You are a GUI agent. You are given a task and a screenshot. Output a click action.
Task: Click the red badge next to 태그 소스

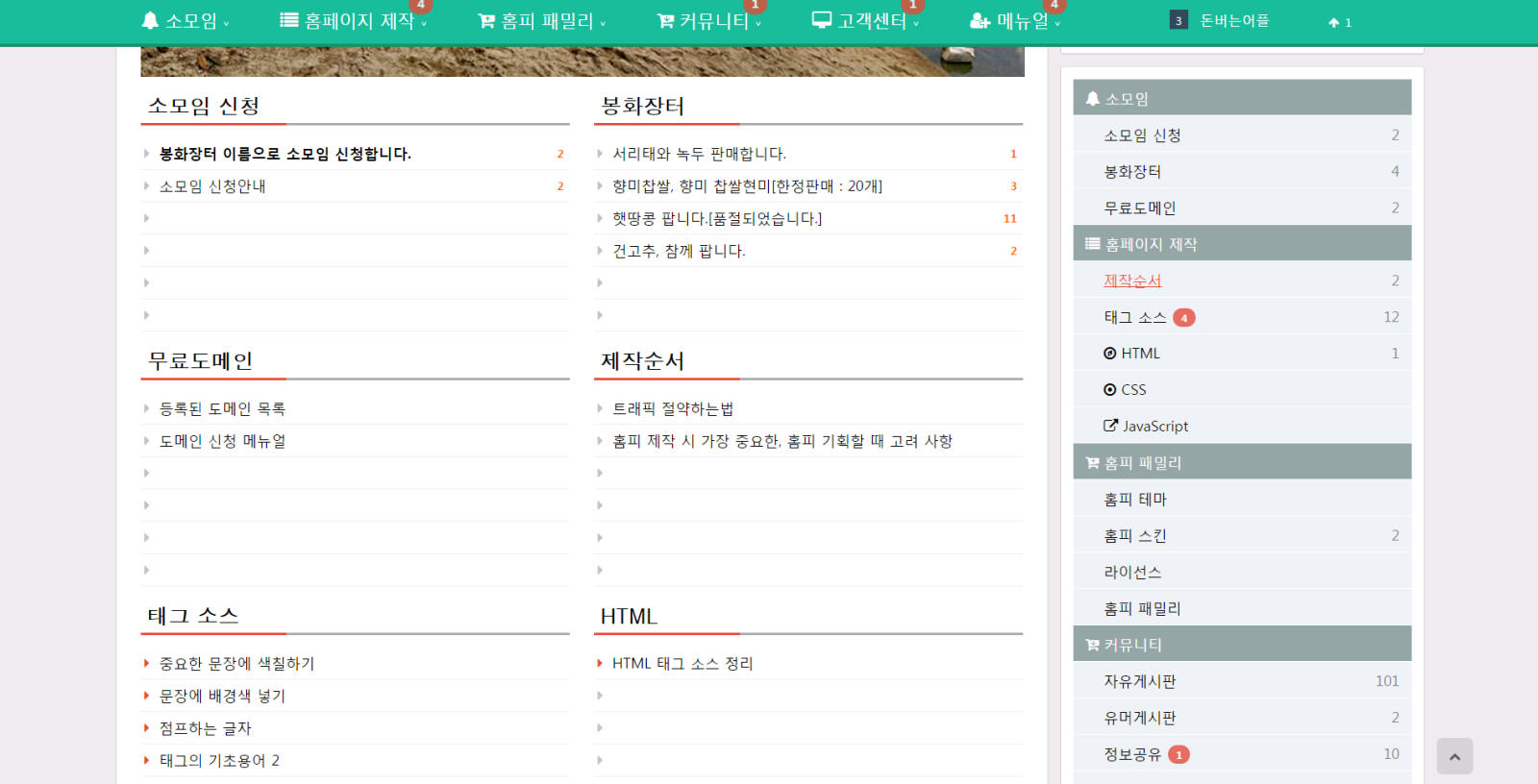click(x=1183, y=317)
